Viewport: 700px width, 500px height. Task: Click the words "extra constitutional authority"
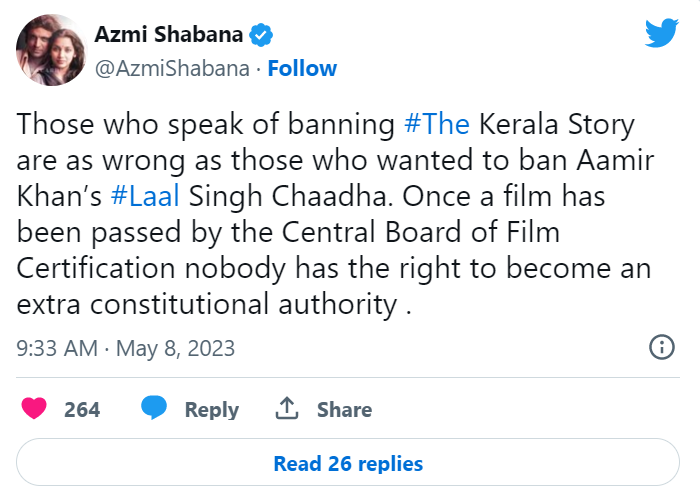[x=208, y=304]
